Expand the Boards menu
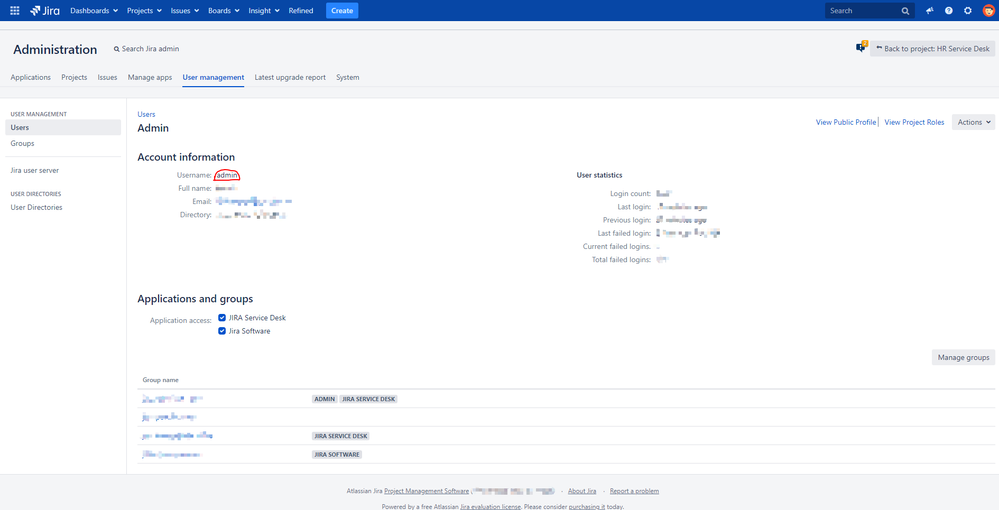This screenshot has width=999, height=510. pyautogui.click(x=224, y=11)
